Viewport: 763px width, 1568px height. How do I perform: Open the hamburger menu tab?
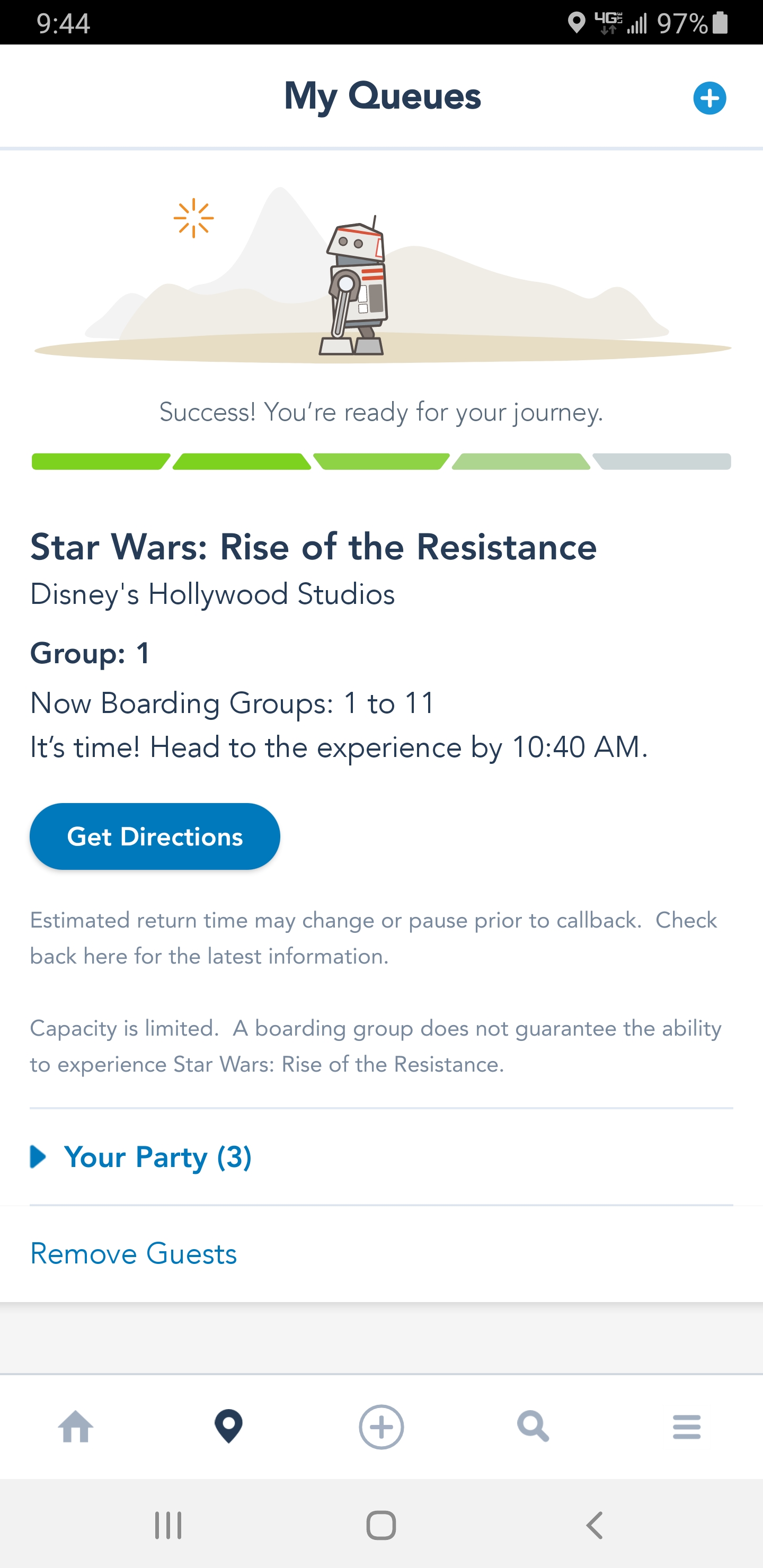(686, 1426)
